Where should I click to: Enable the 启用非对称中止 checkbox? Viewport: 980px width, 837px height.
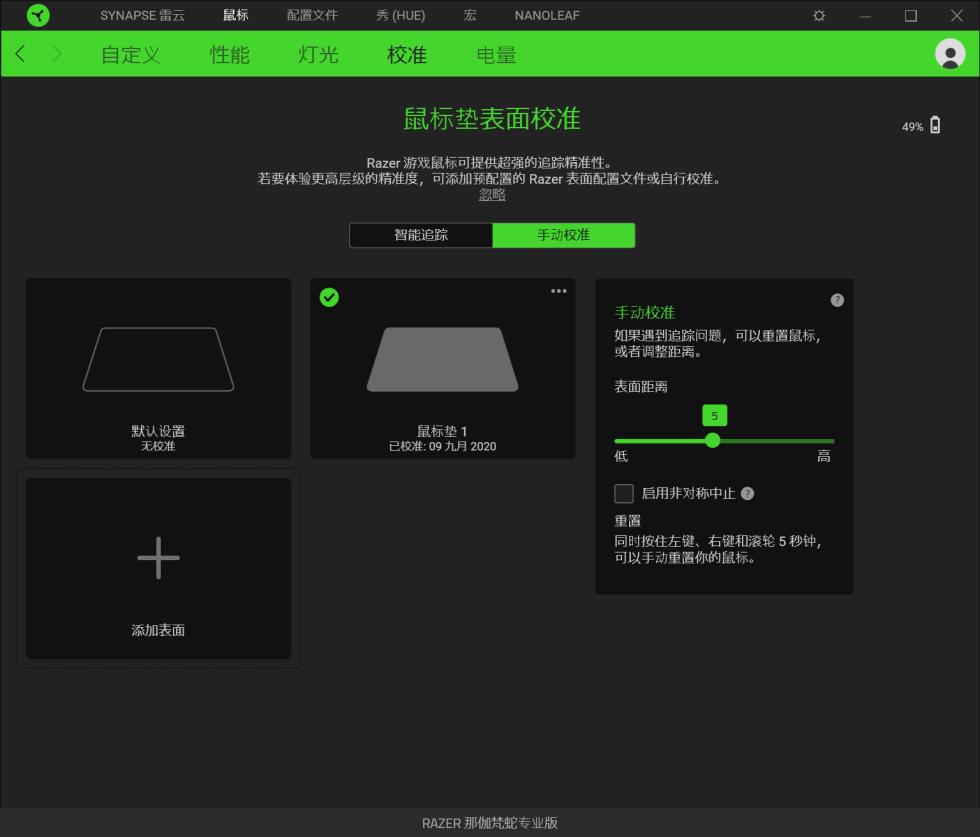pos(624,494)
